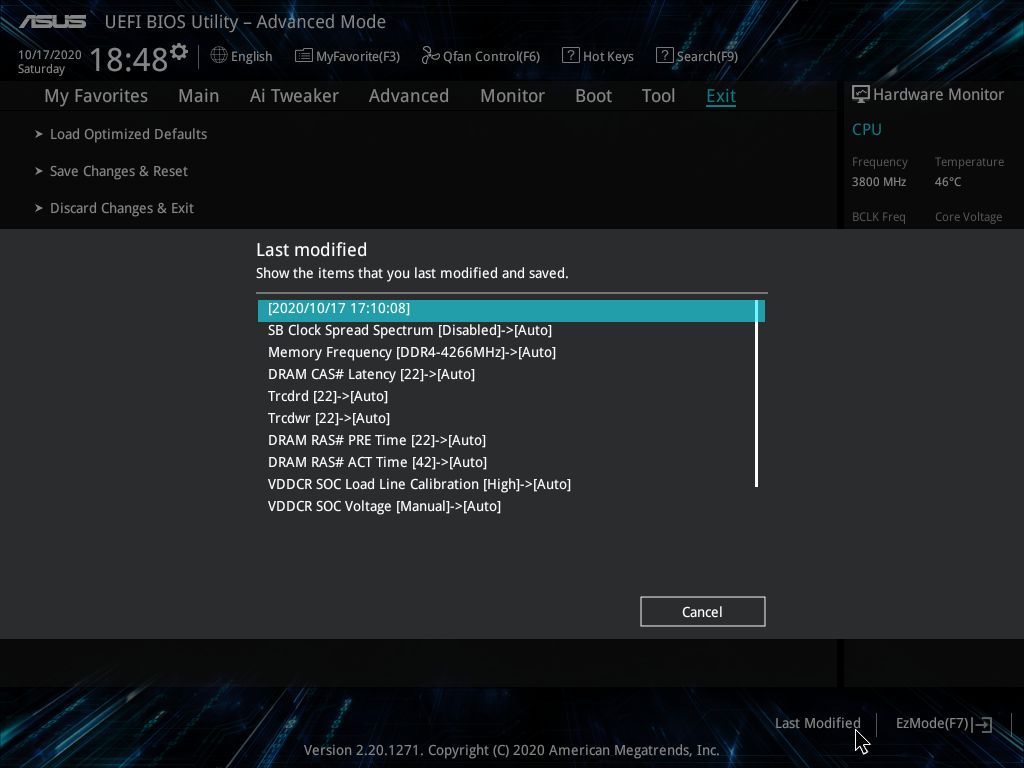The width and height of the screenshot is (1024, 768).
Task: Select Discard Changes & Exit
Action: point(122,208)
